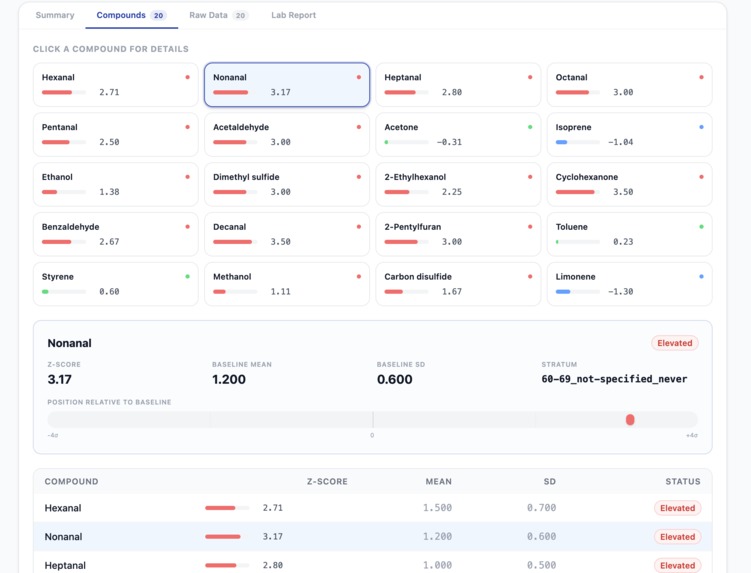Click the SD column header
The image size is (751, 573).
pyautogui.click(x=549, y=481)
